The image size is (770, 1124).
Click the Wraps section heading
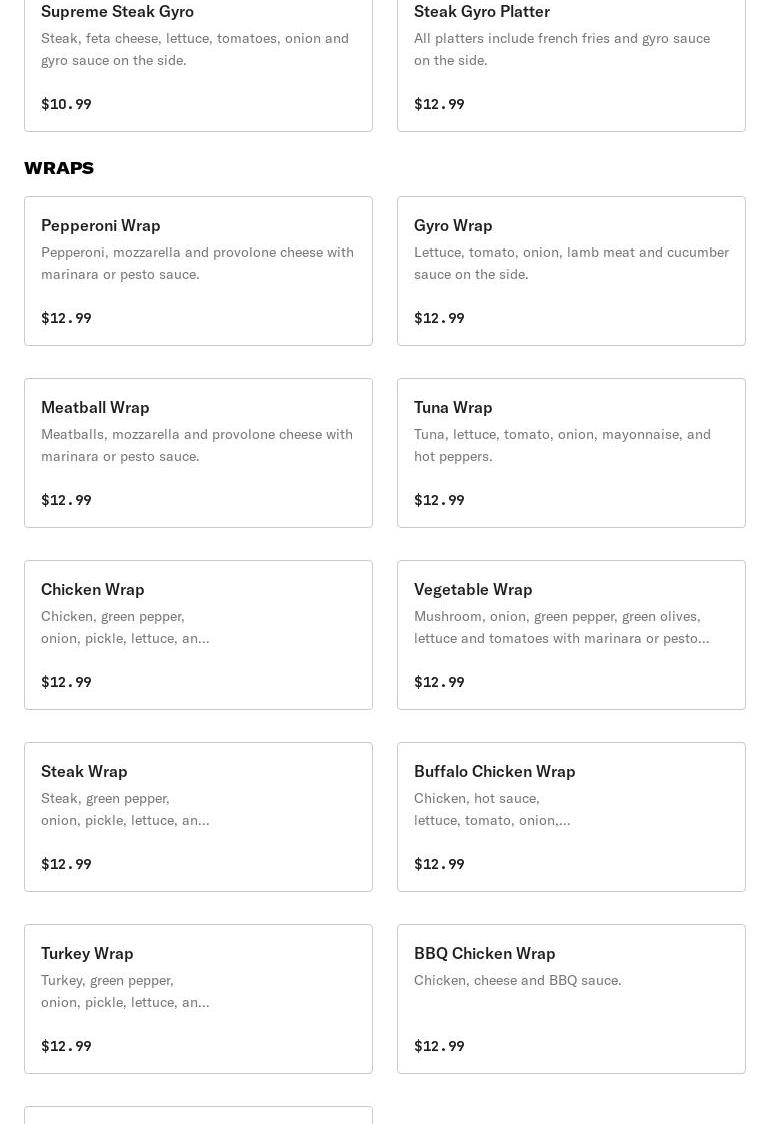(59, 168)
